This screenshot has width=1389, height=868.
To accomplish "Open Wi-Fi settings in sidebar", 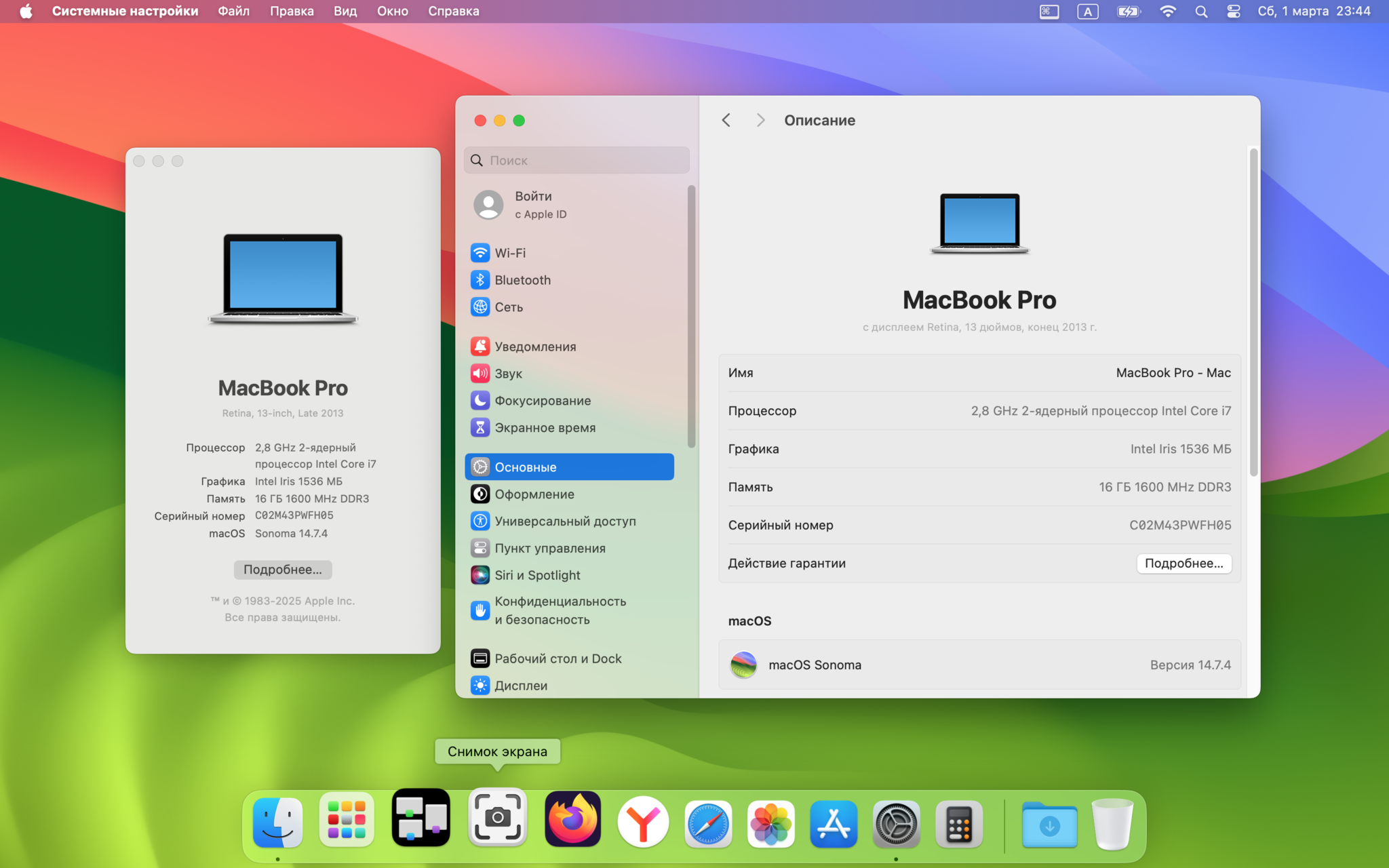I will click(570, 253).
